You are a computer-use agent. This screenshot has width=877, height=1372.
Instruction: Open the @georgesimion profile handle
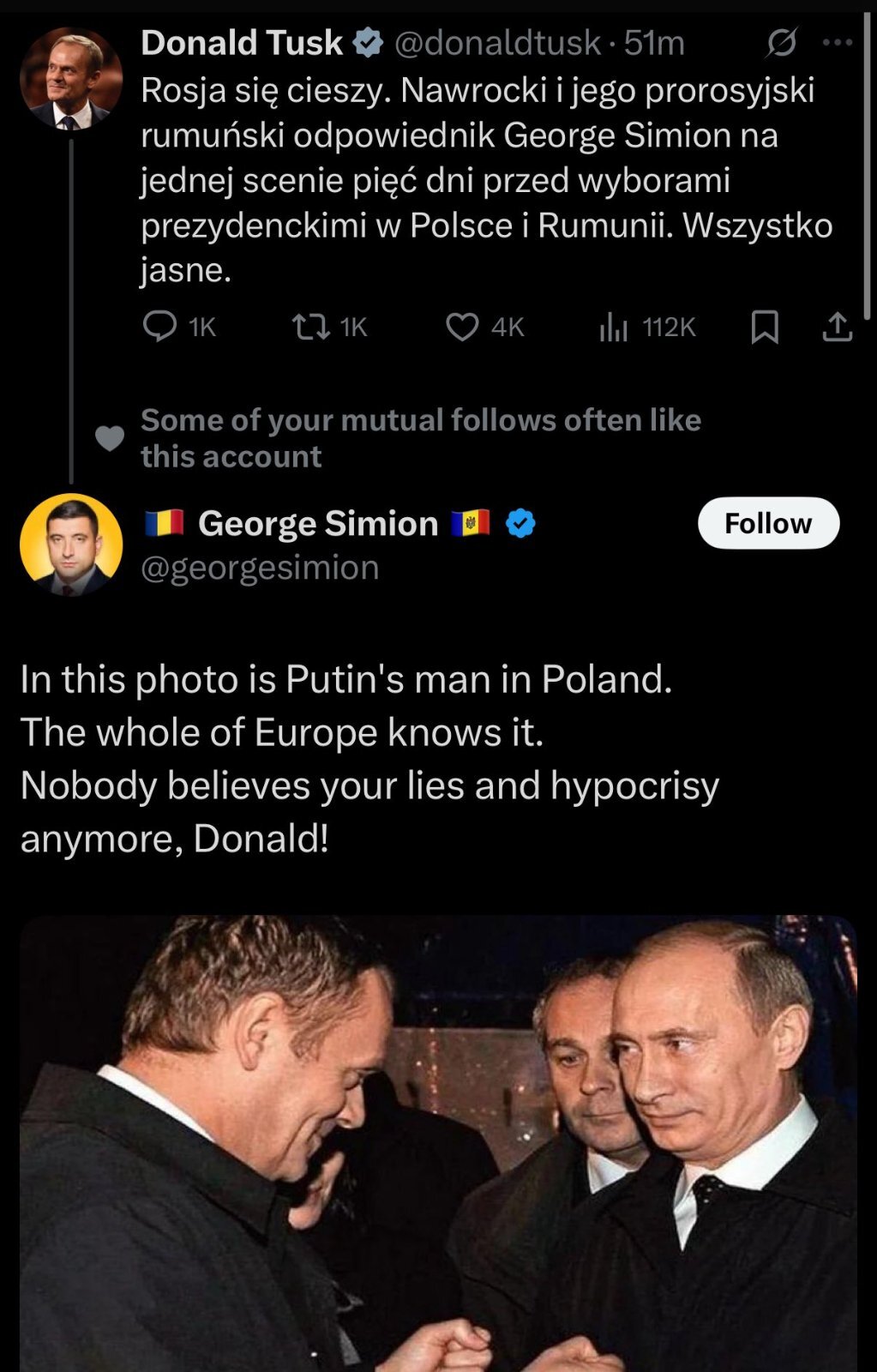[260, 568]
